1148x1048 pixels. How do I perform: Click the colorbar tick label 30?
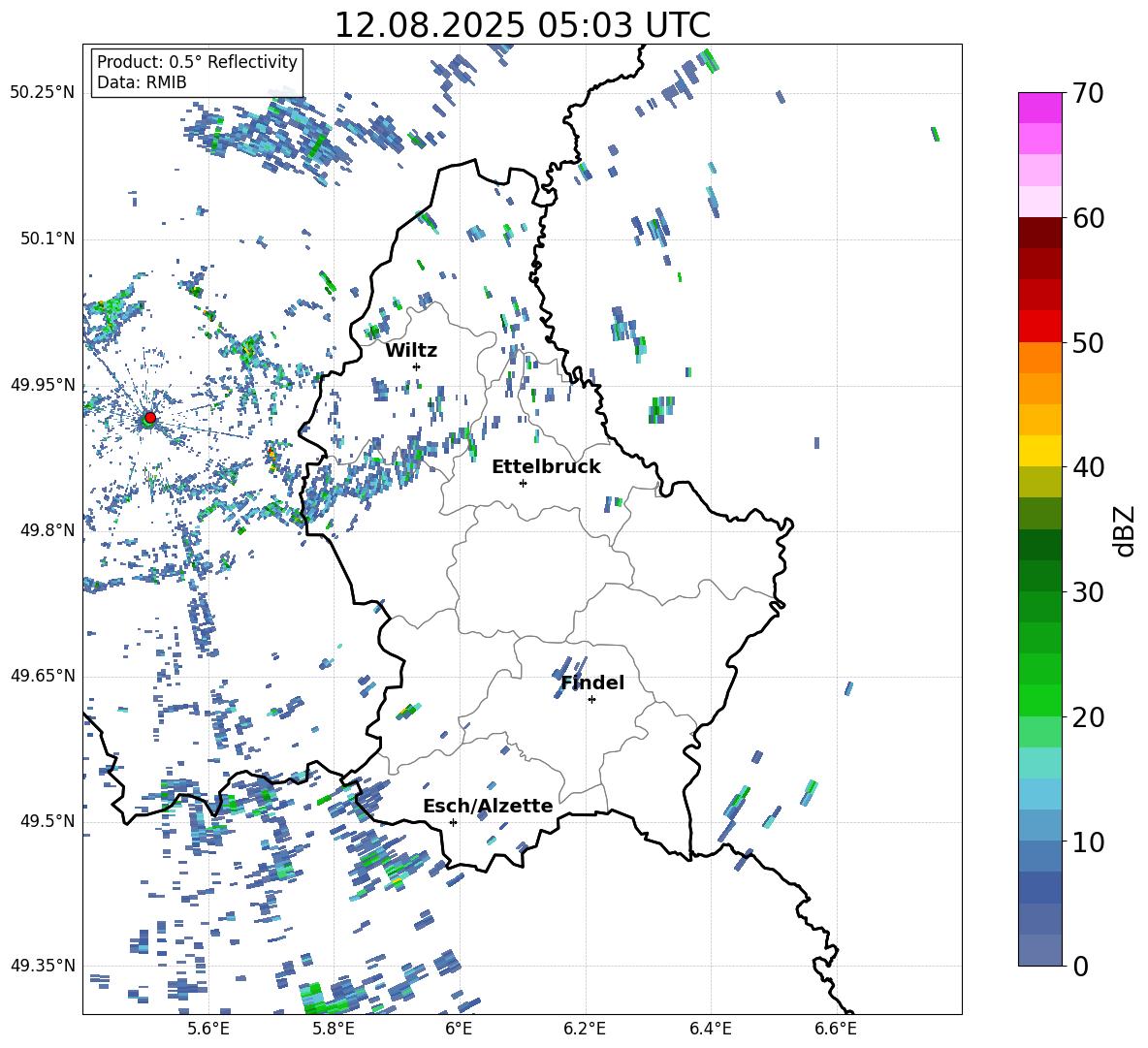tap(1088, 592)
